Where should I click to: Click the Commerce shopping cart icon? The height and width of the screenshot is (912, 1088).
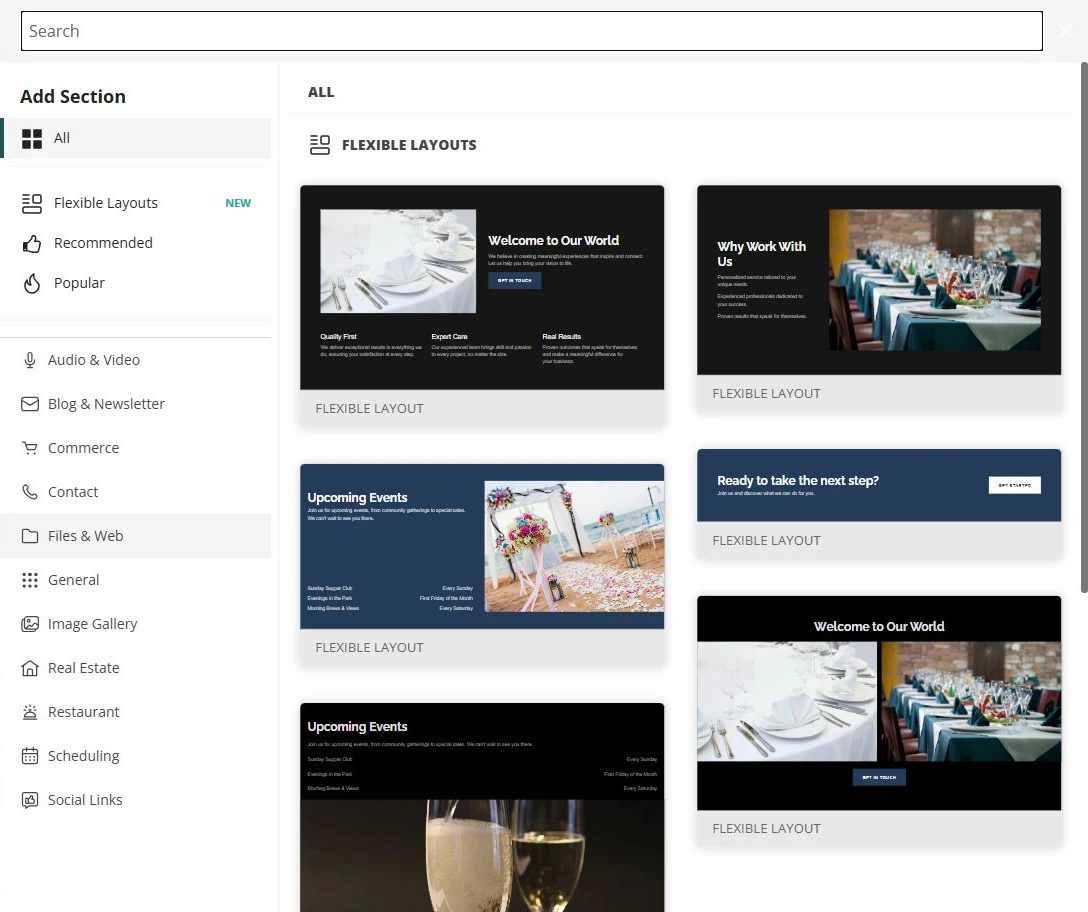[30, 448]
